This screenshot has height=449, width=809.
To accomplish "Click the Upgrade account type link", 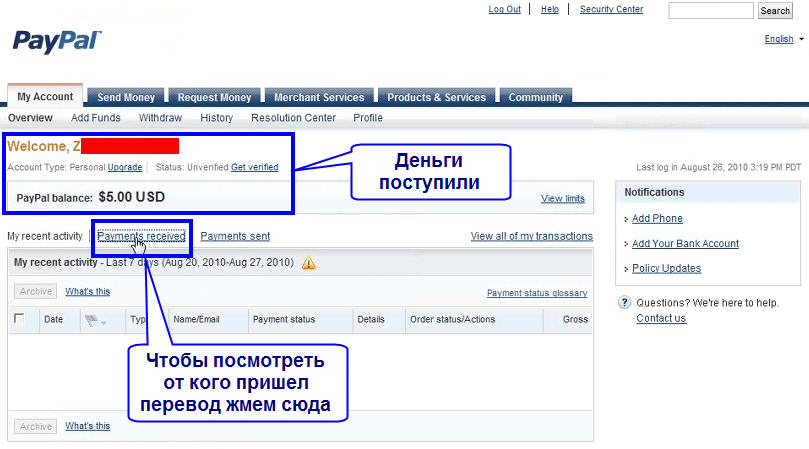I will (x=125, y=167).
